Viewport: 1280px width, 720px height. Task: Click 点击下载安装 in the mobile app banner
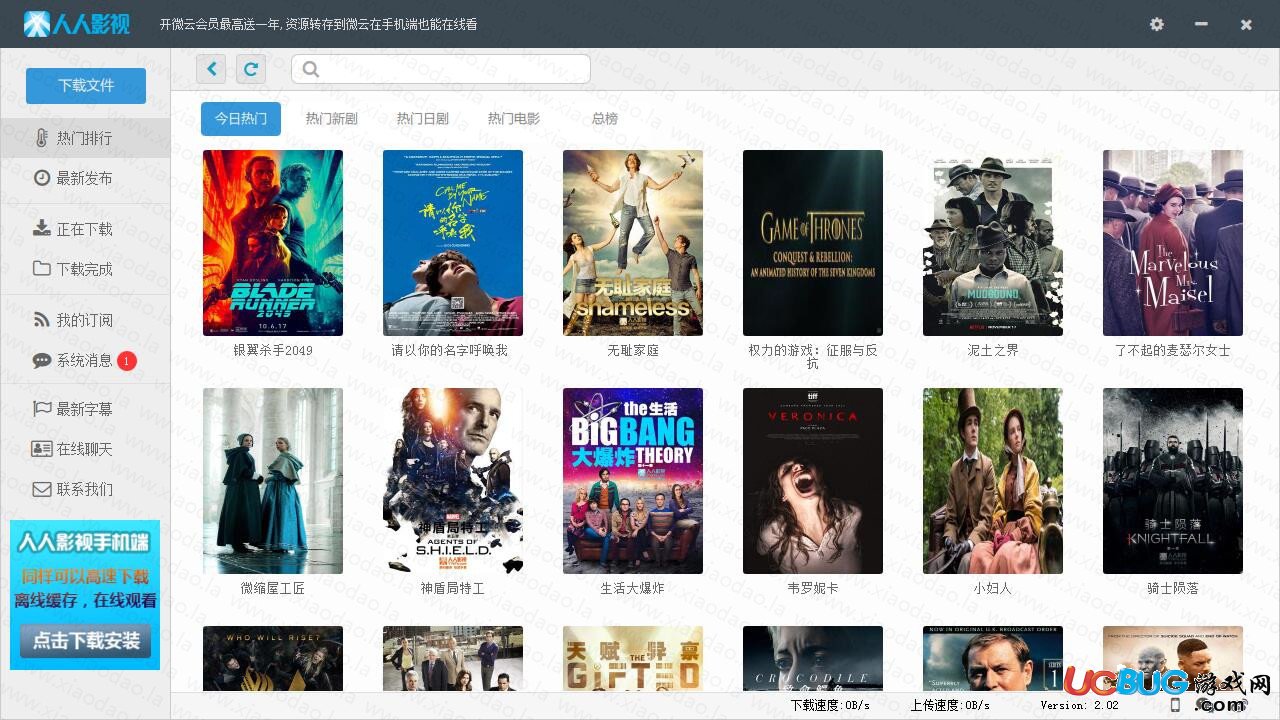[86, 641]
